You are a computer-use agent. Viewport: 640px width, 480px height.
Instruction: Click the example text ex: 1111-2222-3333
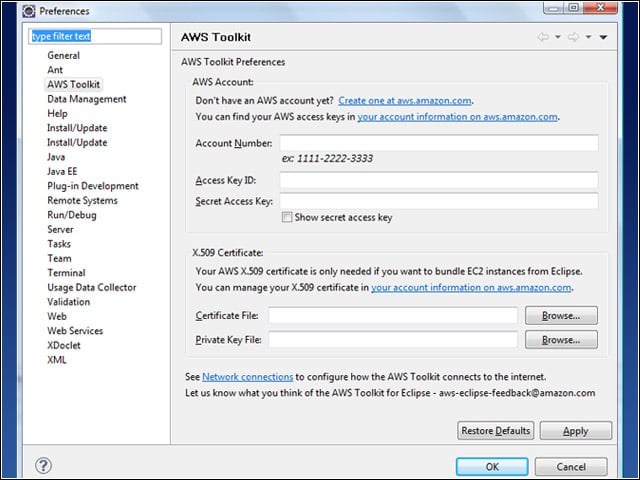(x=327, y=158)
